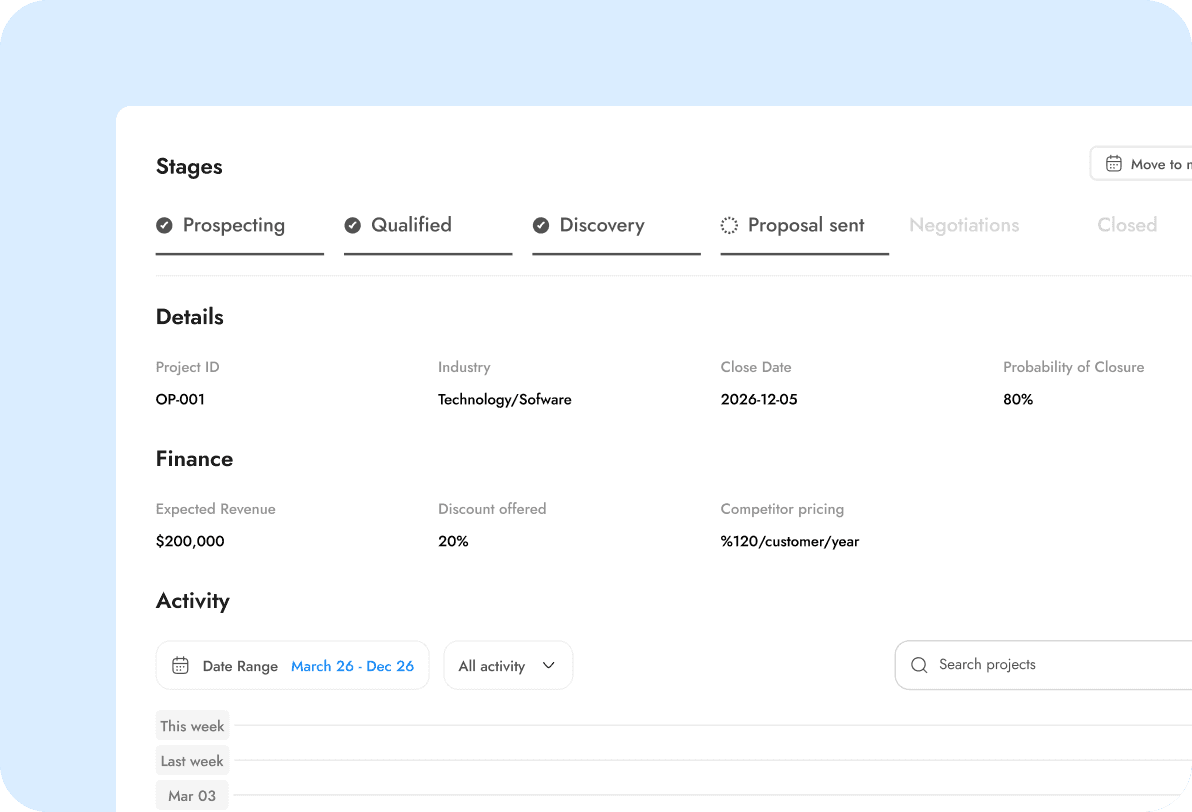
Task: Click inside the Search projects field
Action: 1044,665
